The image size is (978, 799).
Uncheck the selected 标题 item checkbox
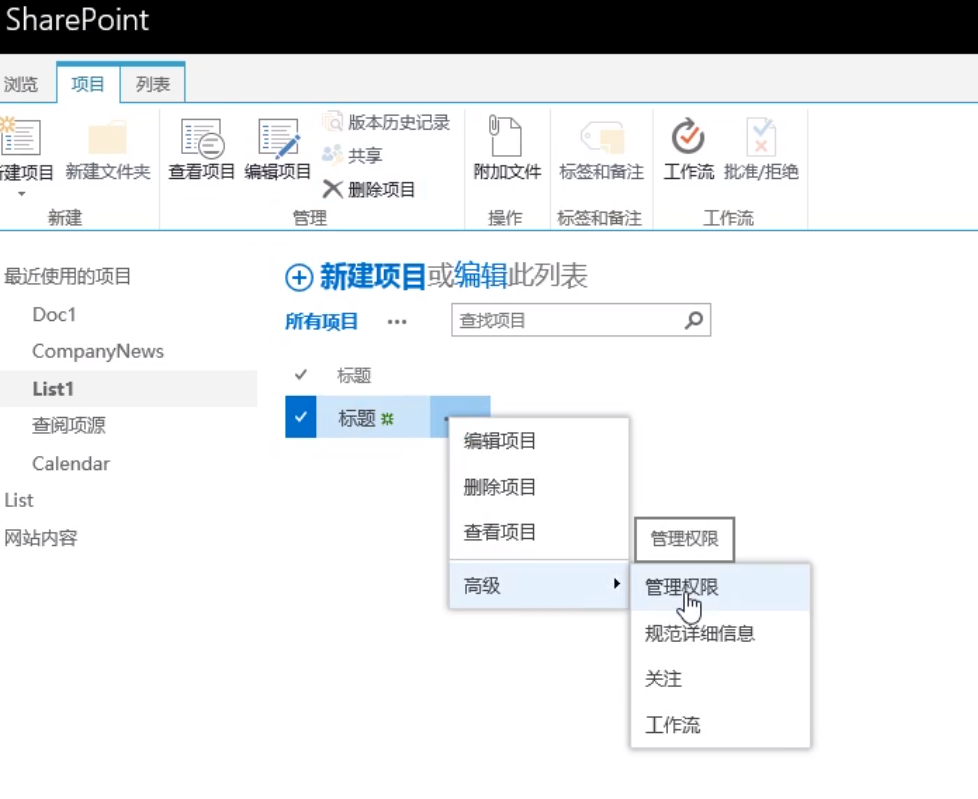click(x=301, y=417)
